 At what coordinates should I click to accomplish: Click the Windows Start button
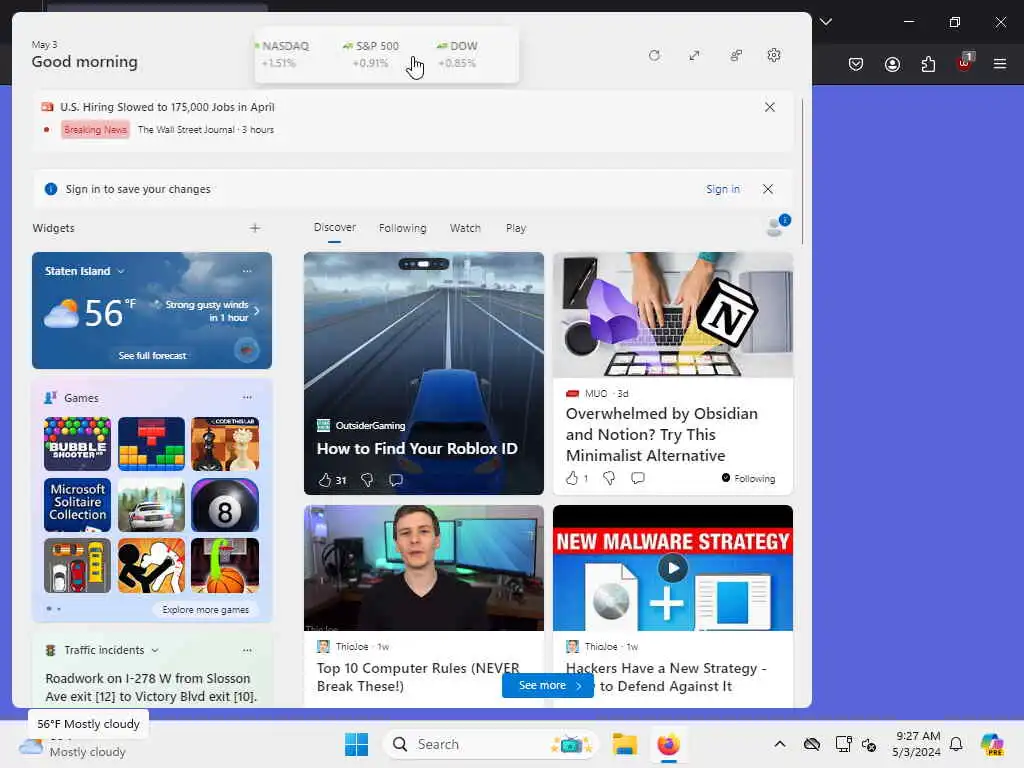(x=357, y=744)
